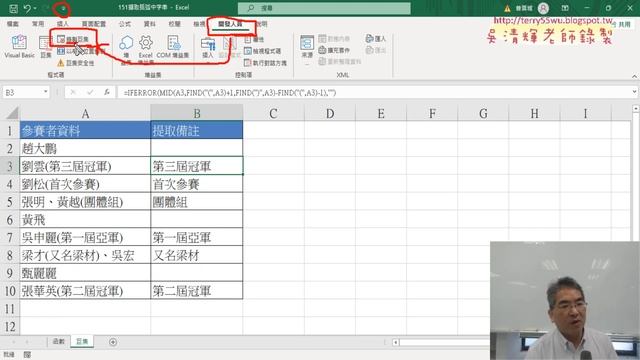Image resolution: width=640 pixels, height=360 pixels.
Task: Switch to the 公式 ribbon tab
Action: click(x=125, y=24)
